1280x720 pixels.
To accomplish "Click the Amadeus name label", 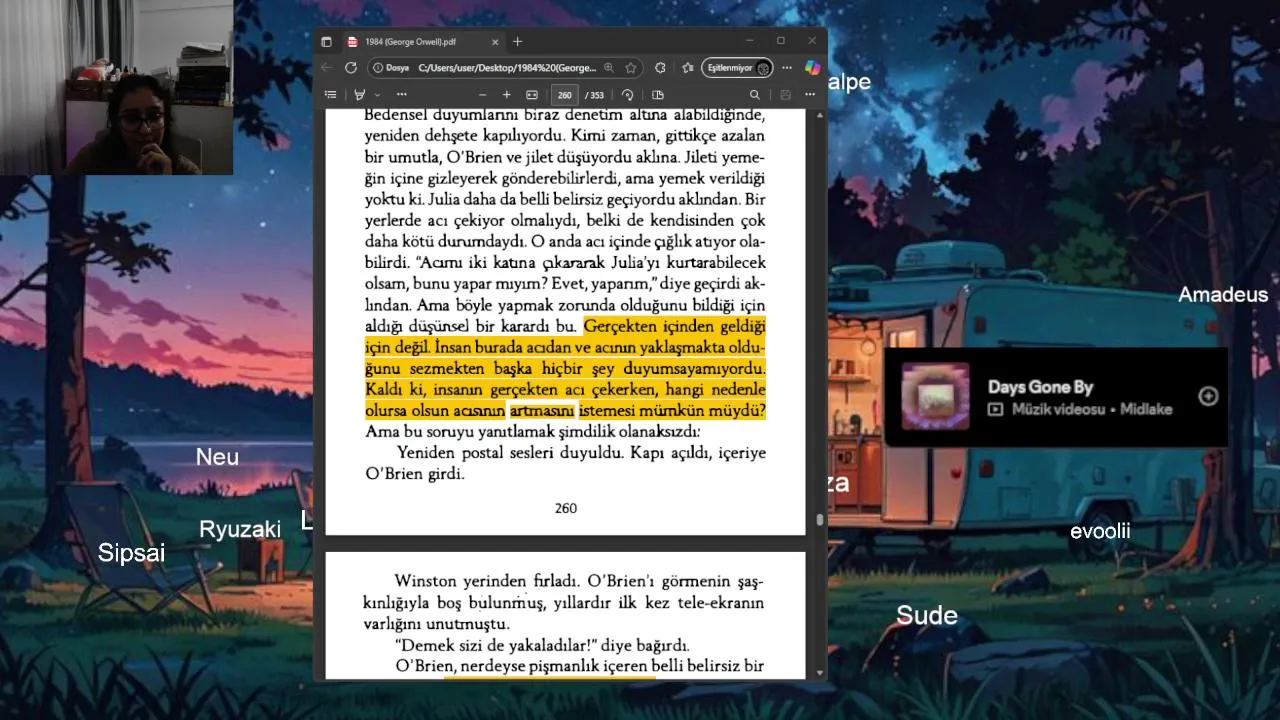I will (x=1222, y=294).
